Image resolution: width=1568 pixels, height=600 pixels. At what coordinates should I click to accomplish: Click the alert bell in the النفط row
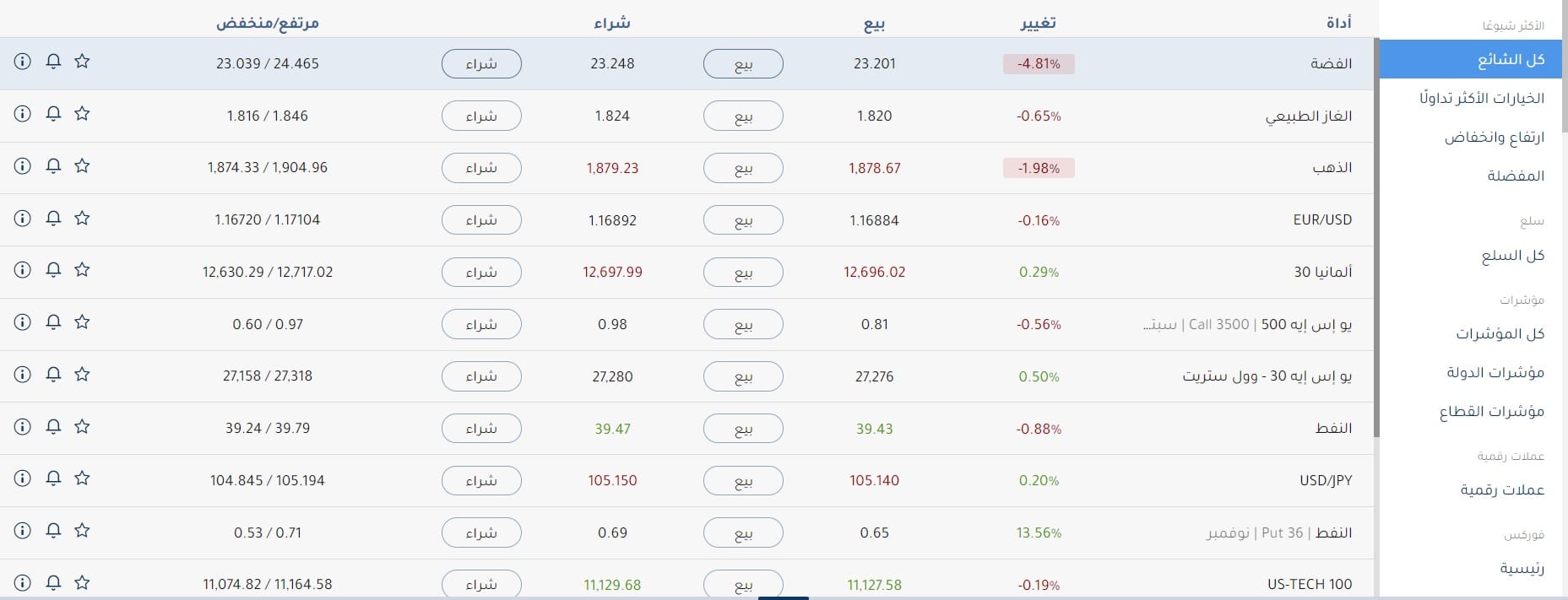53,427
